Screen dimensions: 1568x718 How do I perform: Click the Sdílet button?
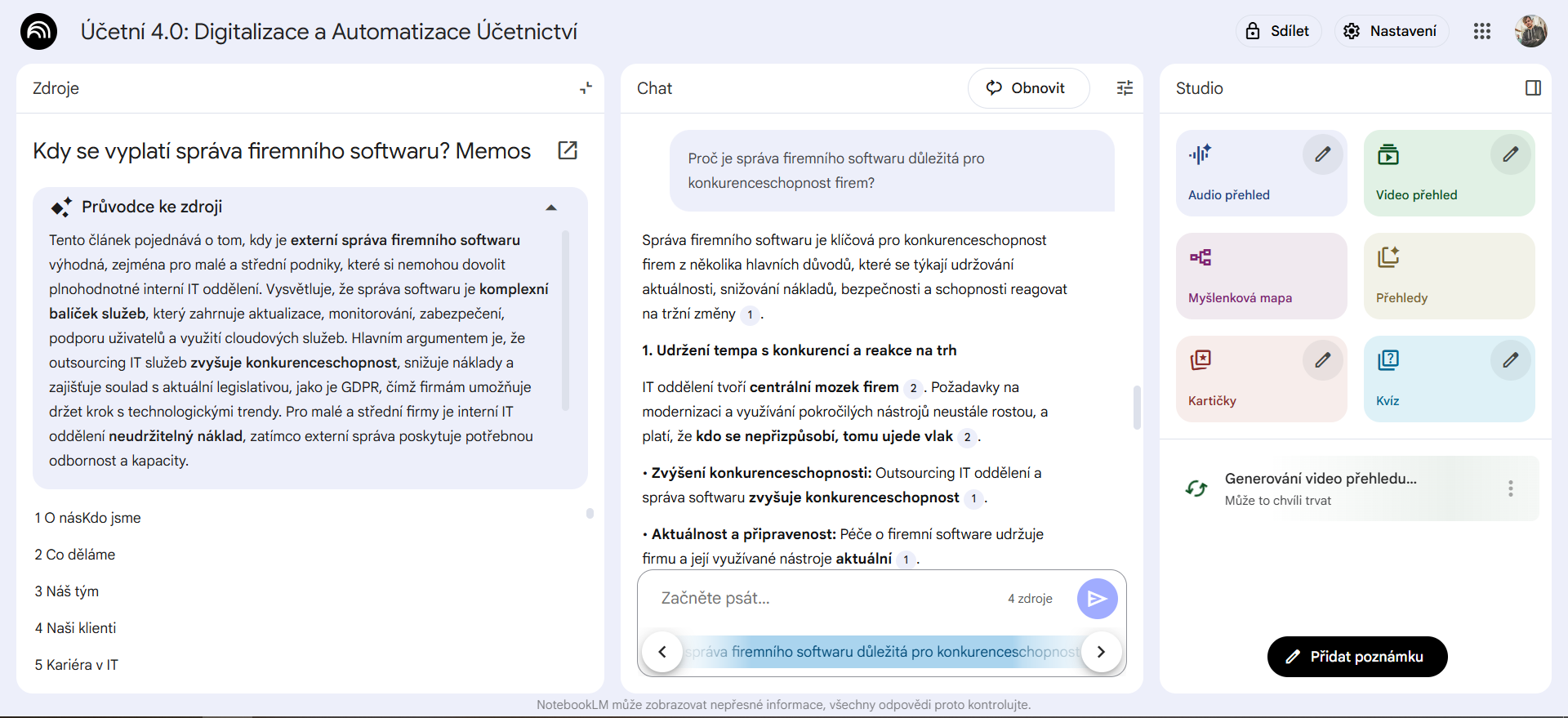(x=1277, y=31)
